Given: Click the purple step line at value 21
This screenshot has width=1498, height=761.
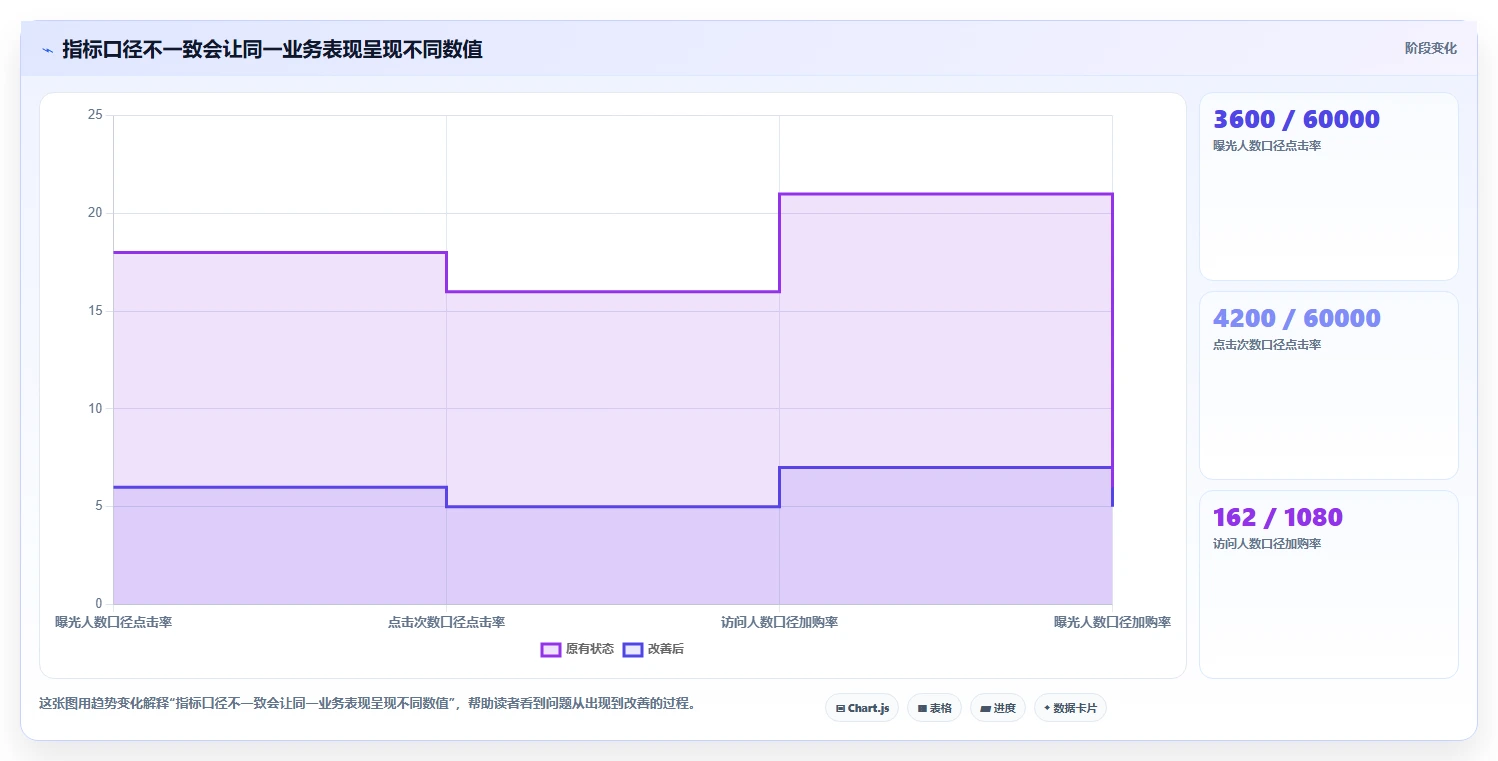Looking at the screenshot, I should point(946,194).
